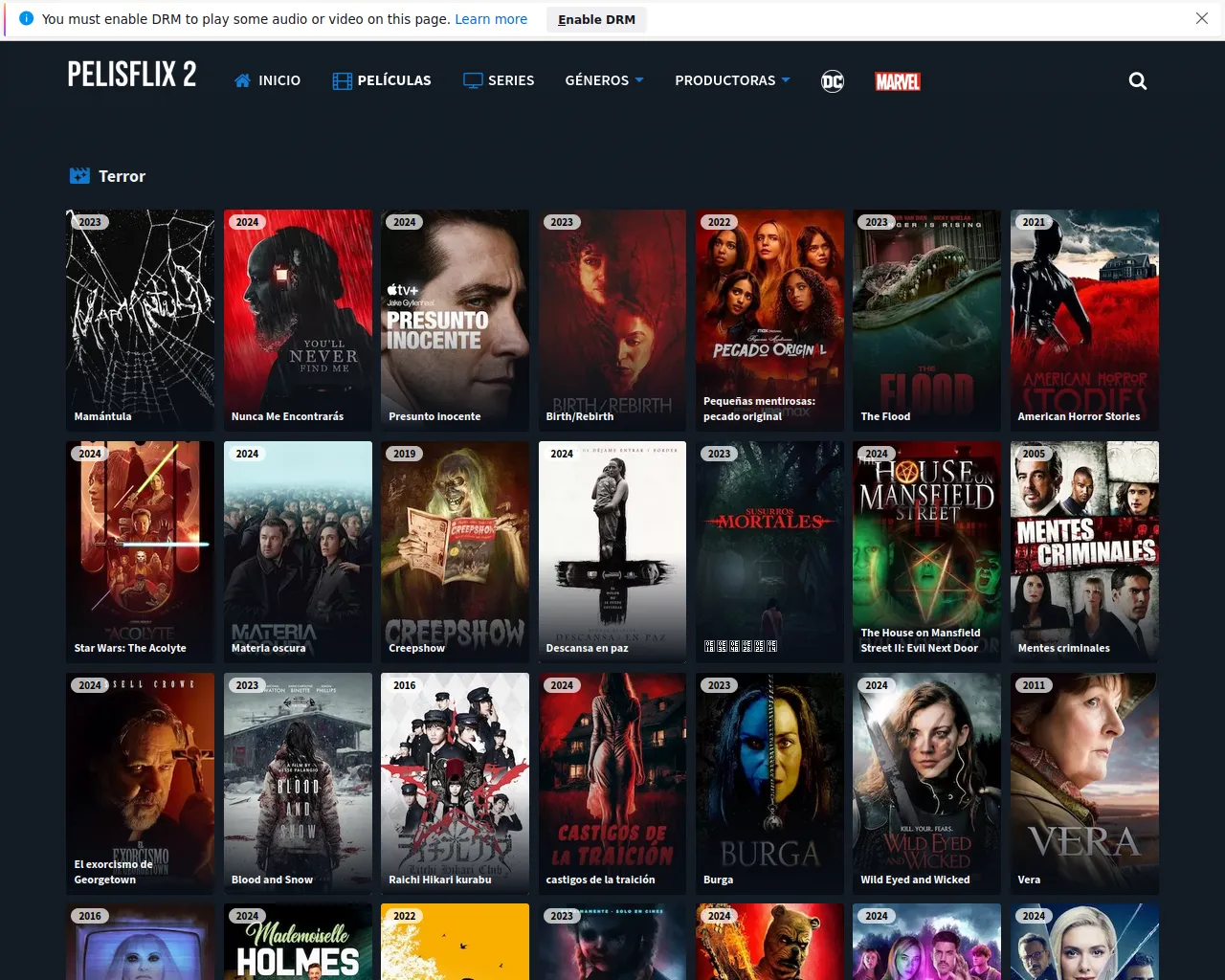1225x980 pixels.
Task: Click the 'Burga' title text
Action: tap(718, 880)
